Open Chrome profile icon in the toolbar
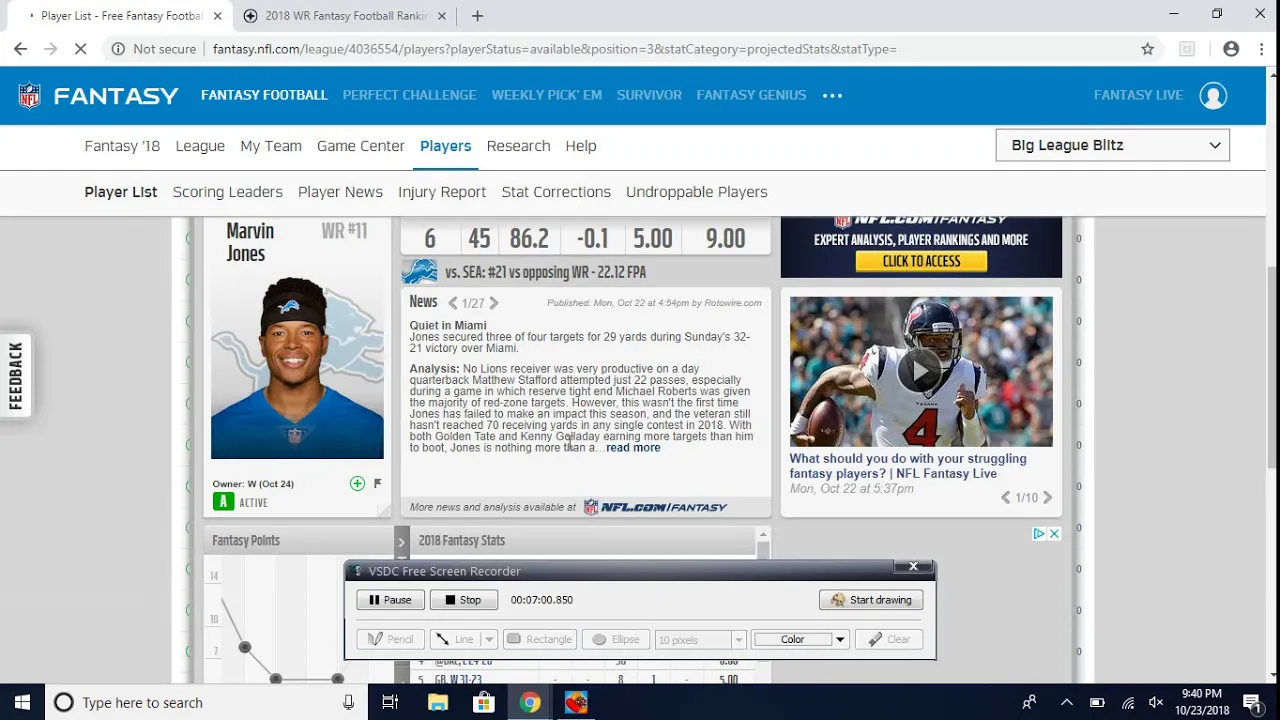The image size is (1280, 720). 1231,49
